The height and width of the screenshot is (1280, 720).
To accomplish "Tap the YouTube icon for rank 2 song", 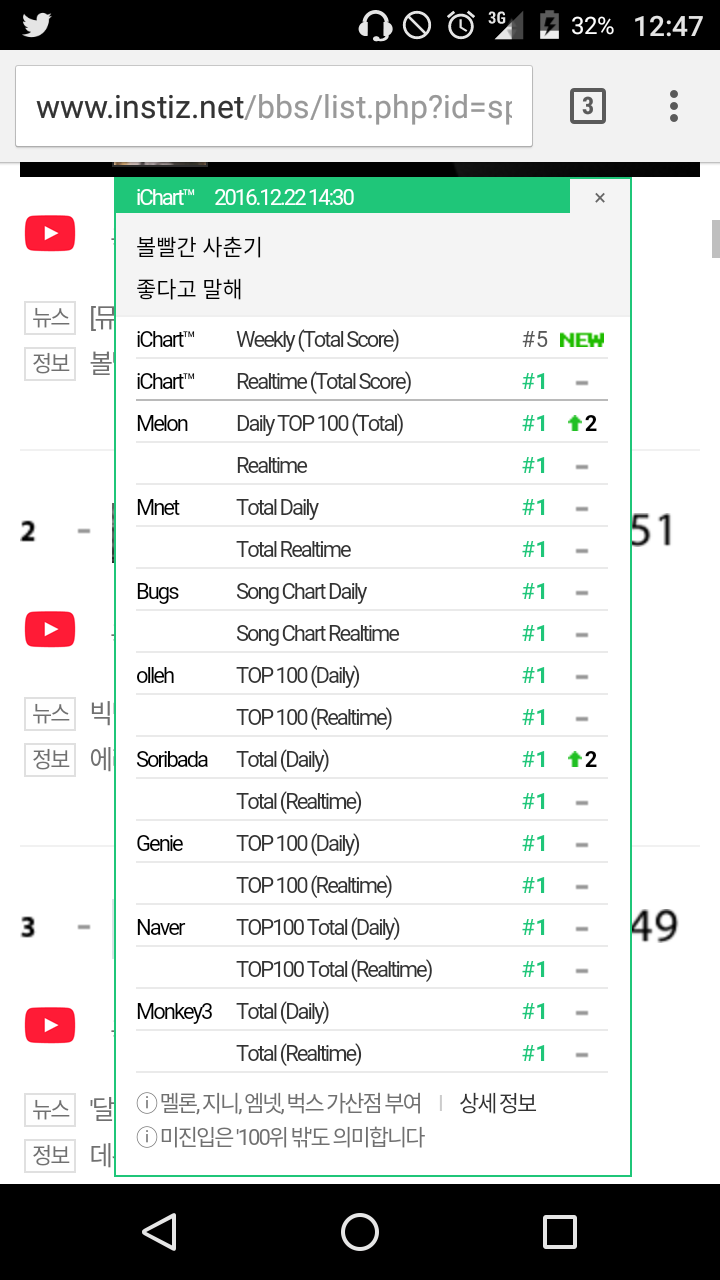I will (50, 630).
